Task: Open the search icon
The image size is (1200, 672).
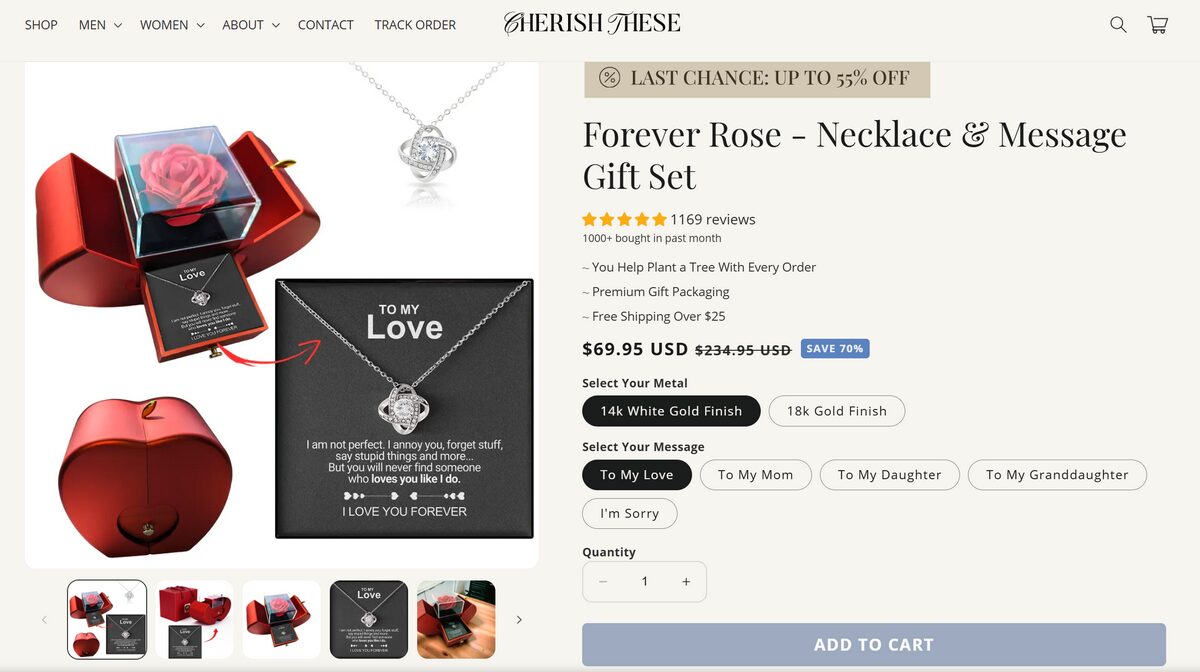Action: pos(1118,24)
